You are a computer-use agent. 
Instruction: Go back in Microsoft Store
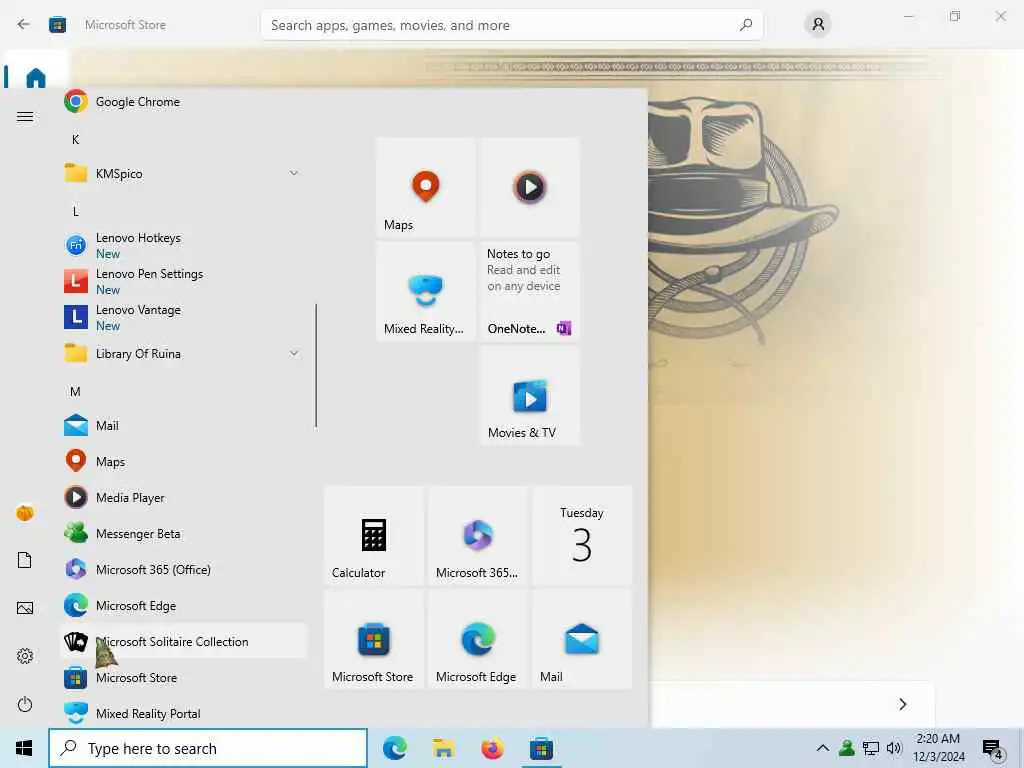pyautogui.click(x=24, y=25)
